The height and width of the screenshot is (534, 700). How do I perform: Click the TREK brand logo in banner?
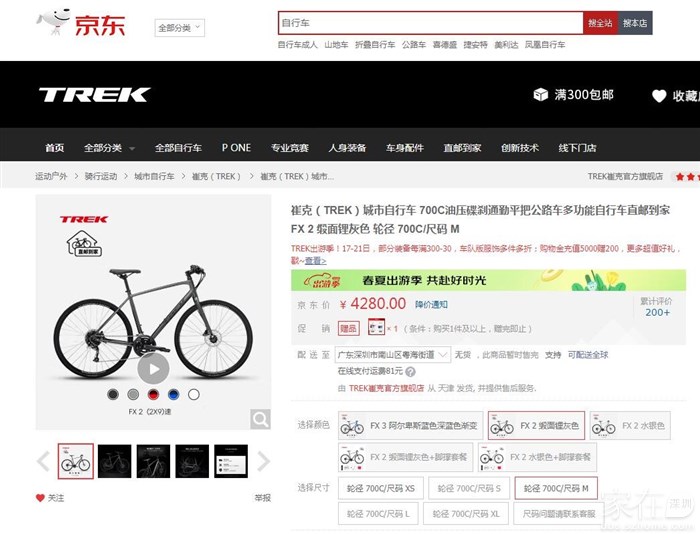coord(94,95)
